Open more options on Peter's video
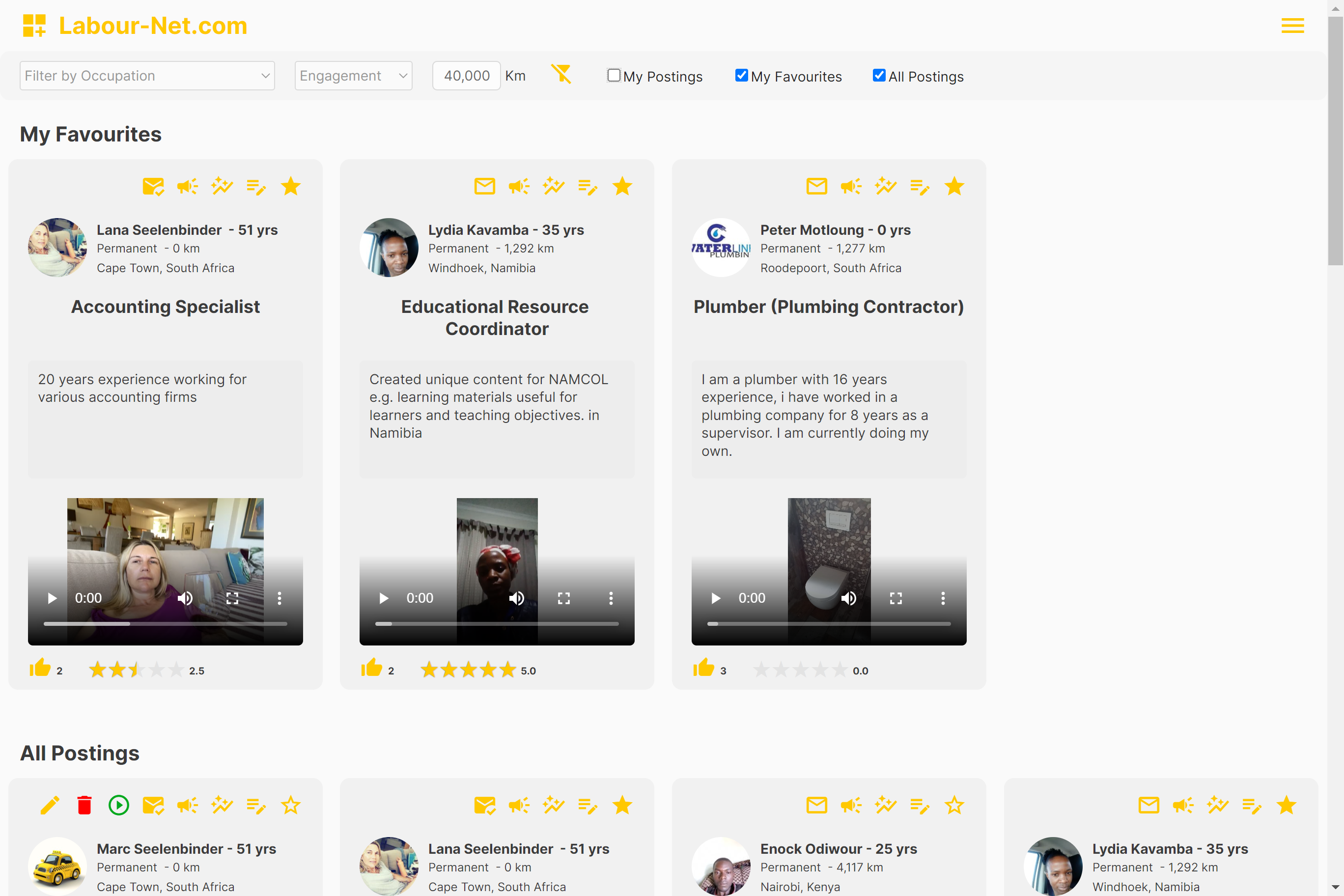 (943, 598)
